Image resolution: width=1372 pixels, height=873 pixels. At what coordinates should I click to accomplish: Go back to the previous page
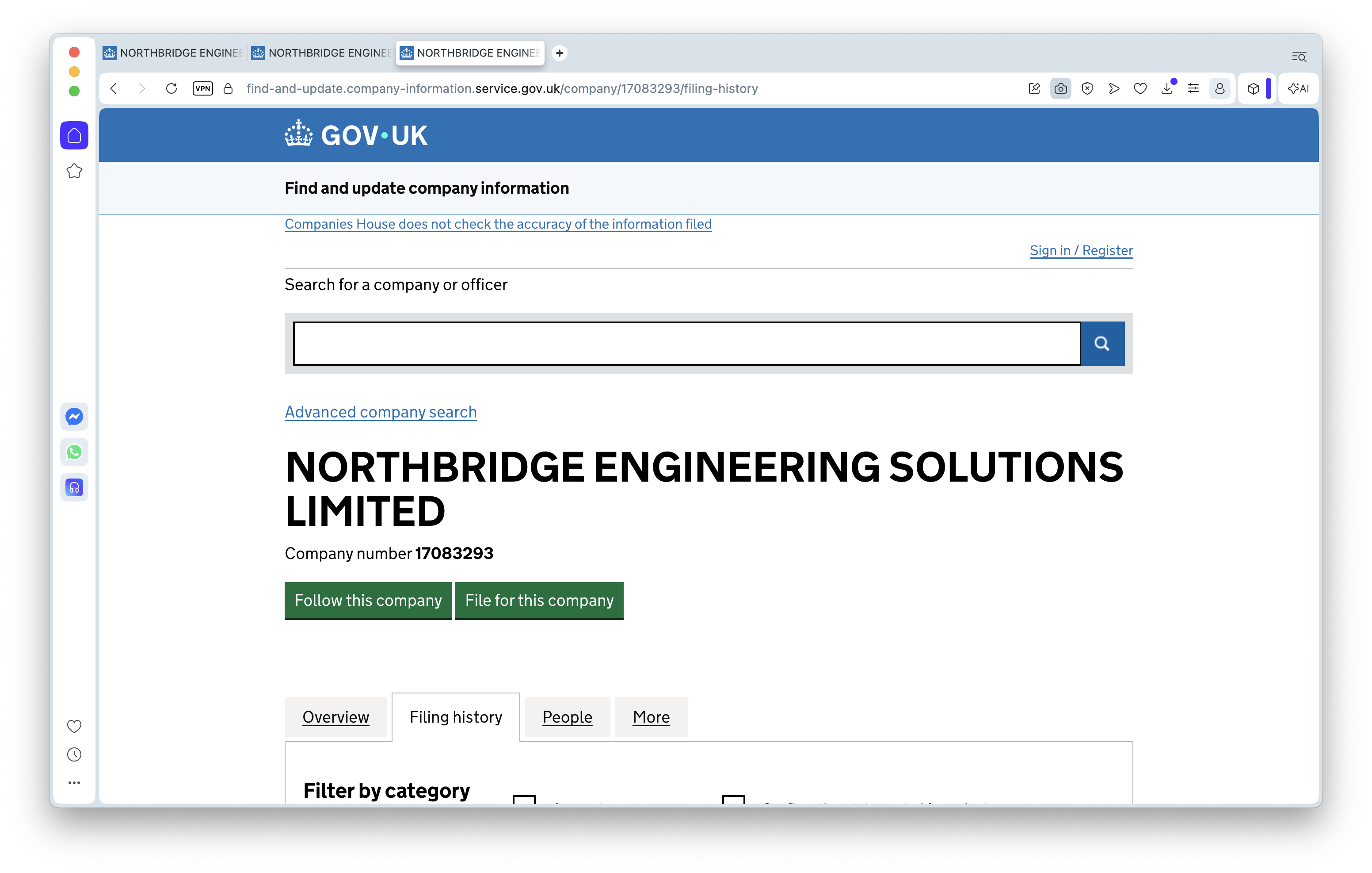114,88
